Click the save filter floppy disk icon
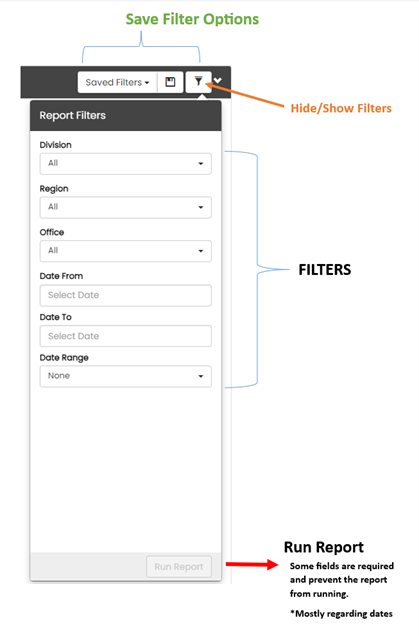 pos(170,82)
